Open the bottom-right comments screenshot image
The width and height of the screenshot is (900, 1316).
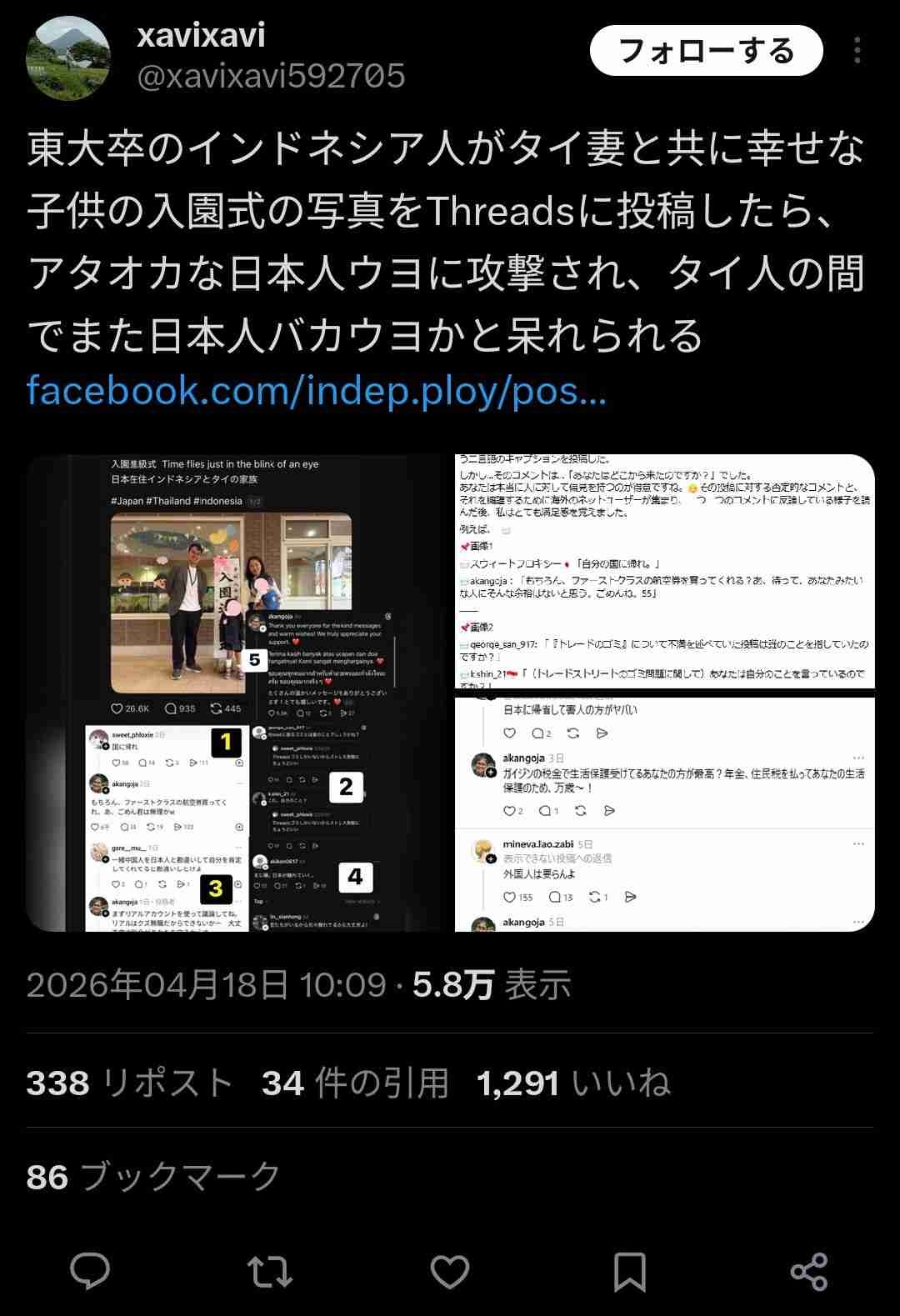click(x=665, y=814)
